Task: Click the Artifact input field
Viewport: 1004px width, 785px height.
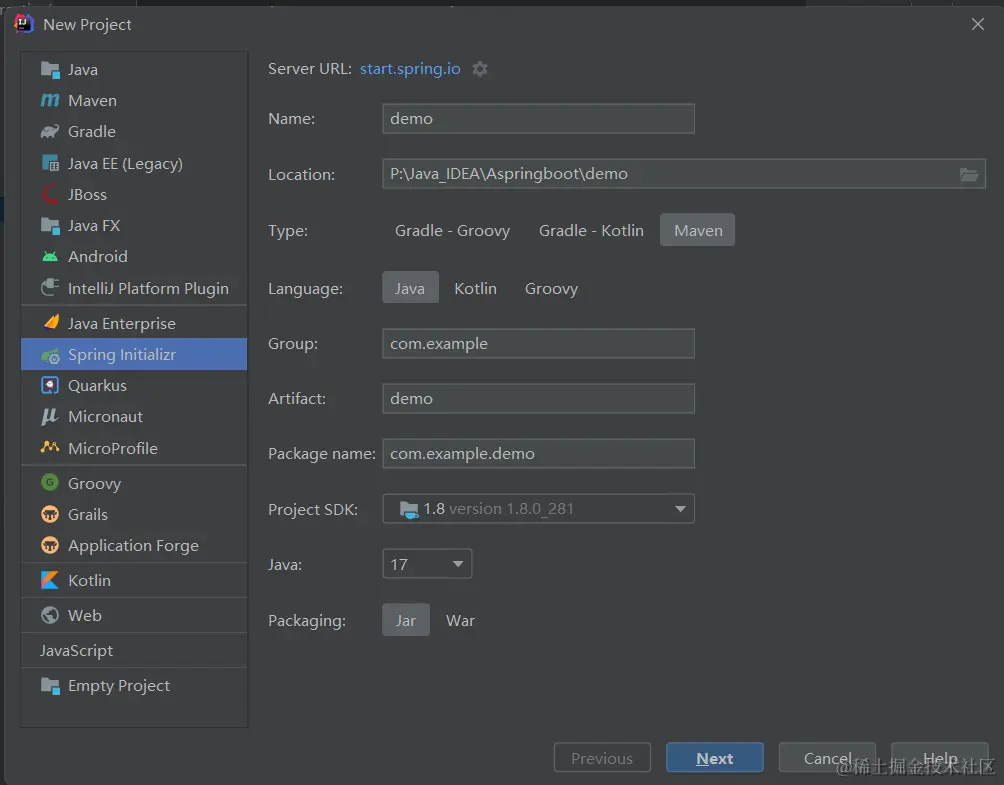Action: 538,398
